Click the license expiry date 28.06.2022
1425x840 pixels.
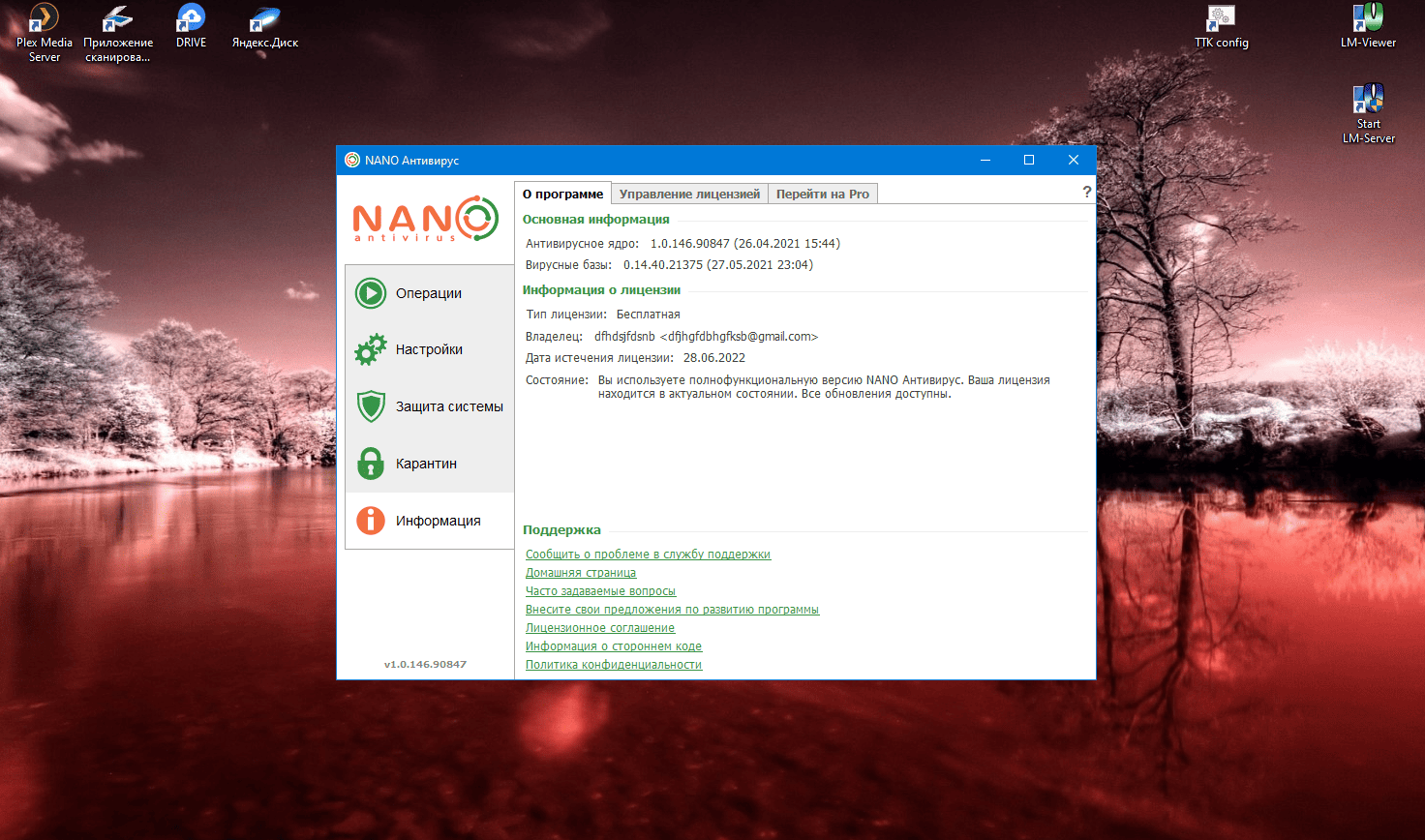point(714,358)
